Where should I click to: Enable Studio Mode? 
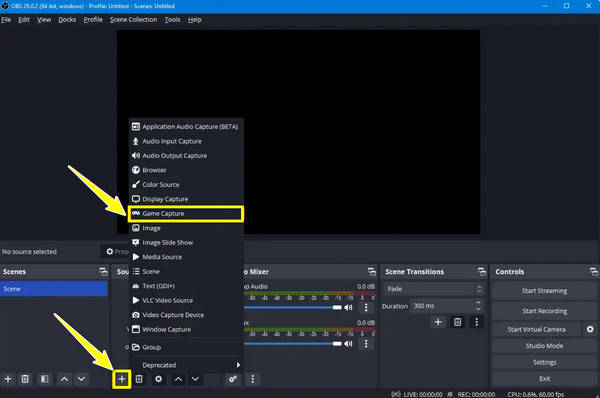click(544, 346)
